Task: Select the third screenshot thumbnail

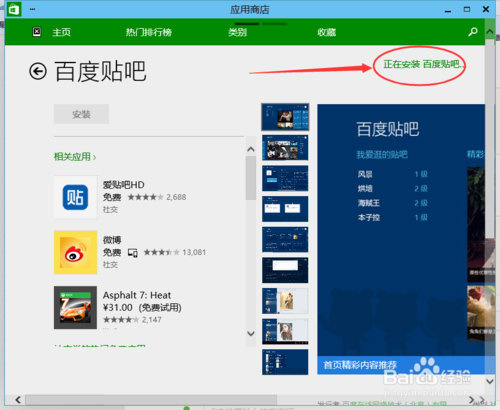Action: click(x=285, y=178)
